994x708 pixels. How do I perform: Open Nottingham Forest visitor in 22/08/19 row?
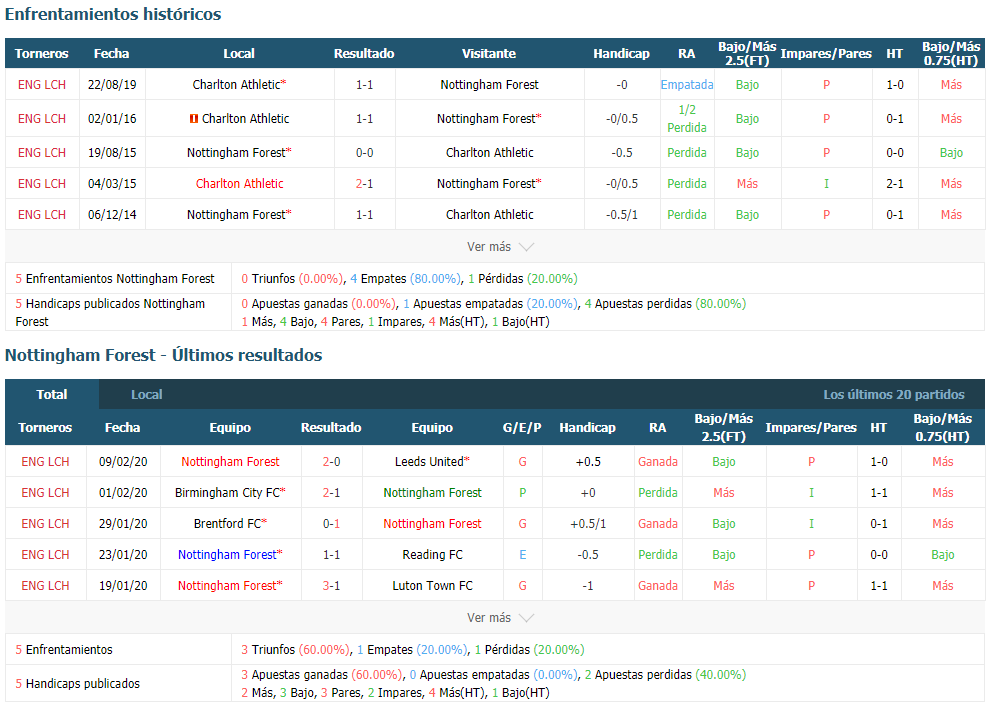click(489, 84)
